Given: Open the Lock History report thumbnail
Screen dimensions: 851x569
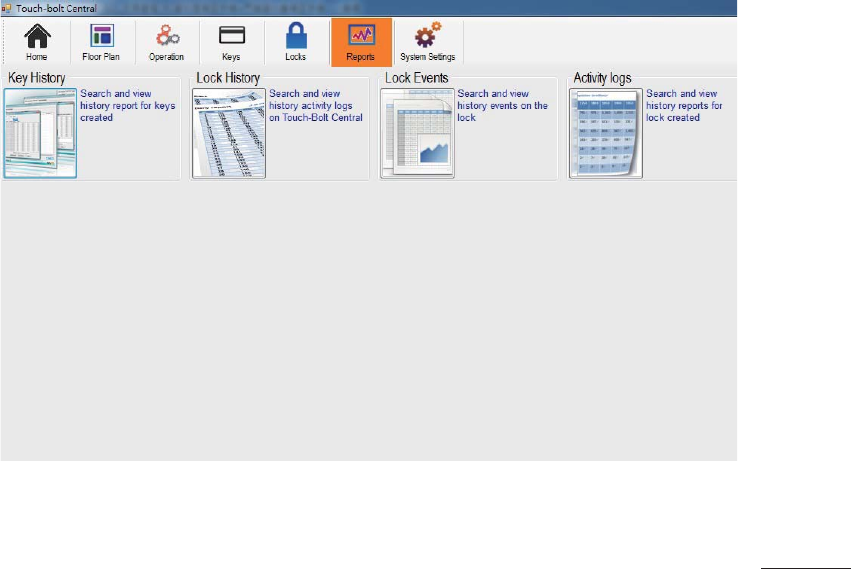Looking at the screenshot, I should pos(229,133).
